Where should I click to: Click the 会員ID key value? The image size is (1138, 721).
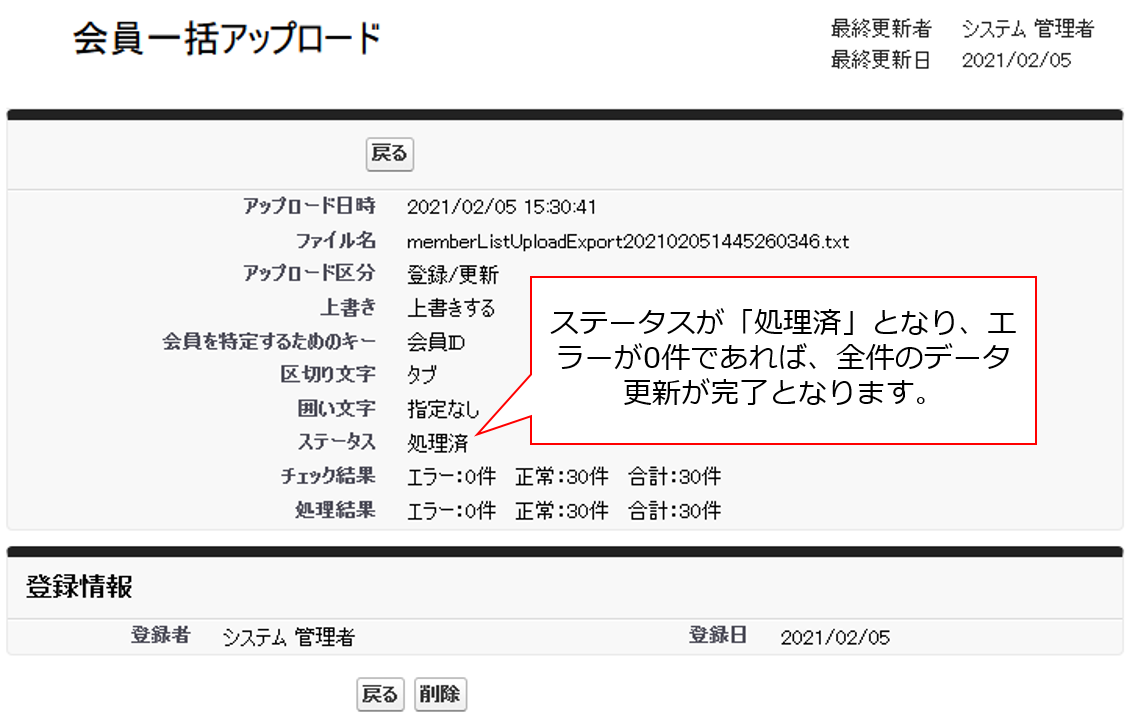(435, 343)
